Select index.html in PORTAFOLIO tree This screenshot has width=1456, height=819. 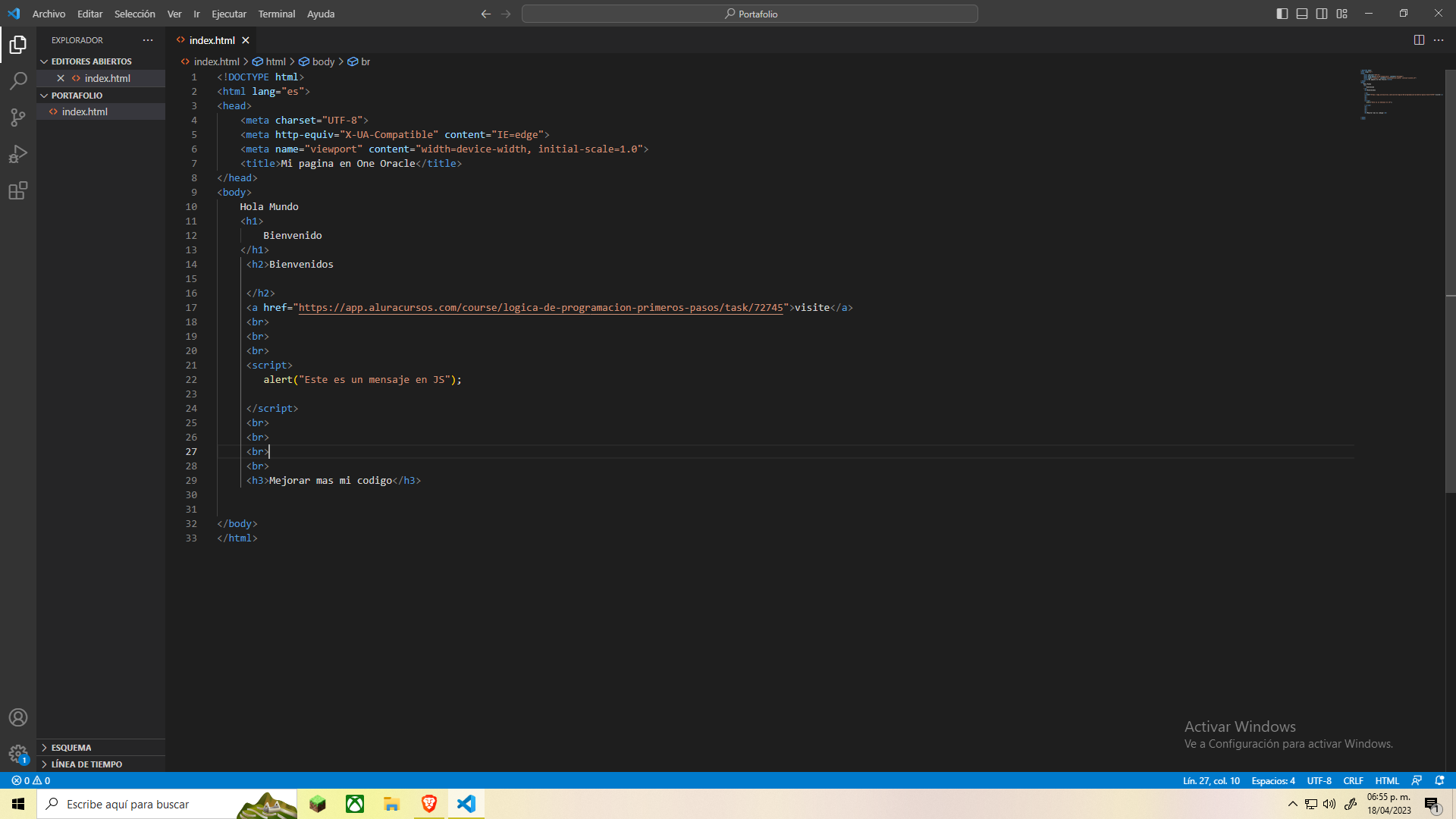coord(101,111)
